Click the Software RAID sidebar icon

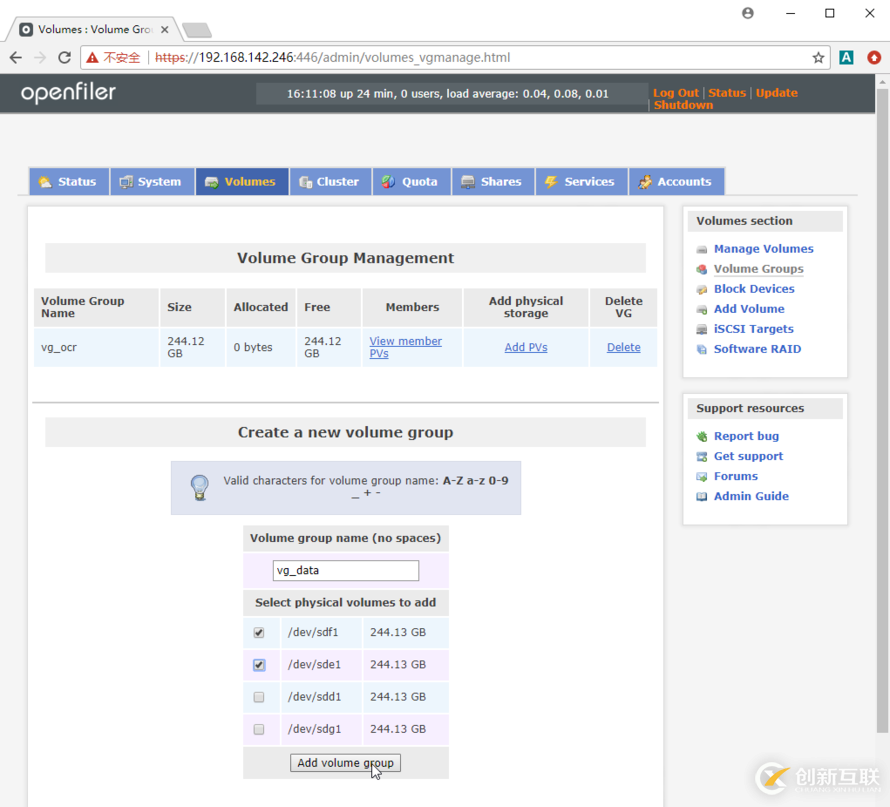[702, 350]
